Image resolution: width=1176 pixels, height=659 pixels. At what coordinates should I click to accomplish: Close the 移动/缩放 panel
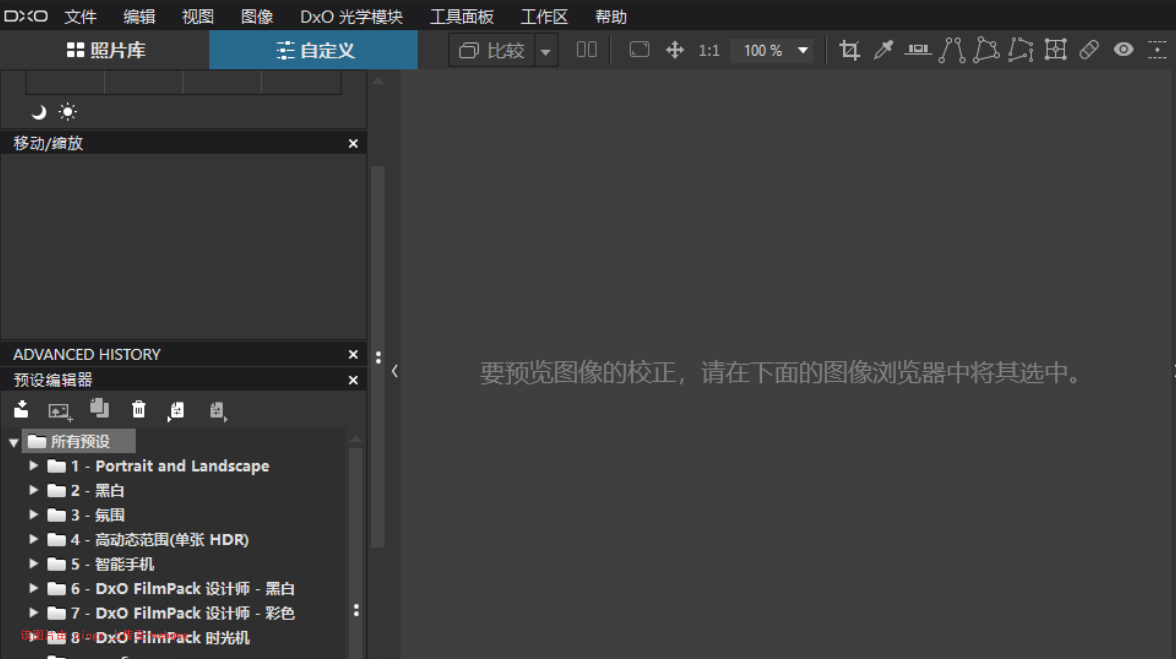click(x=353, y=143)
